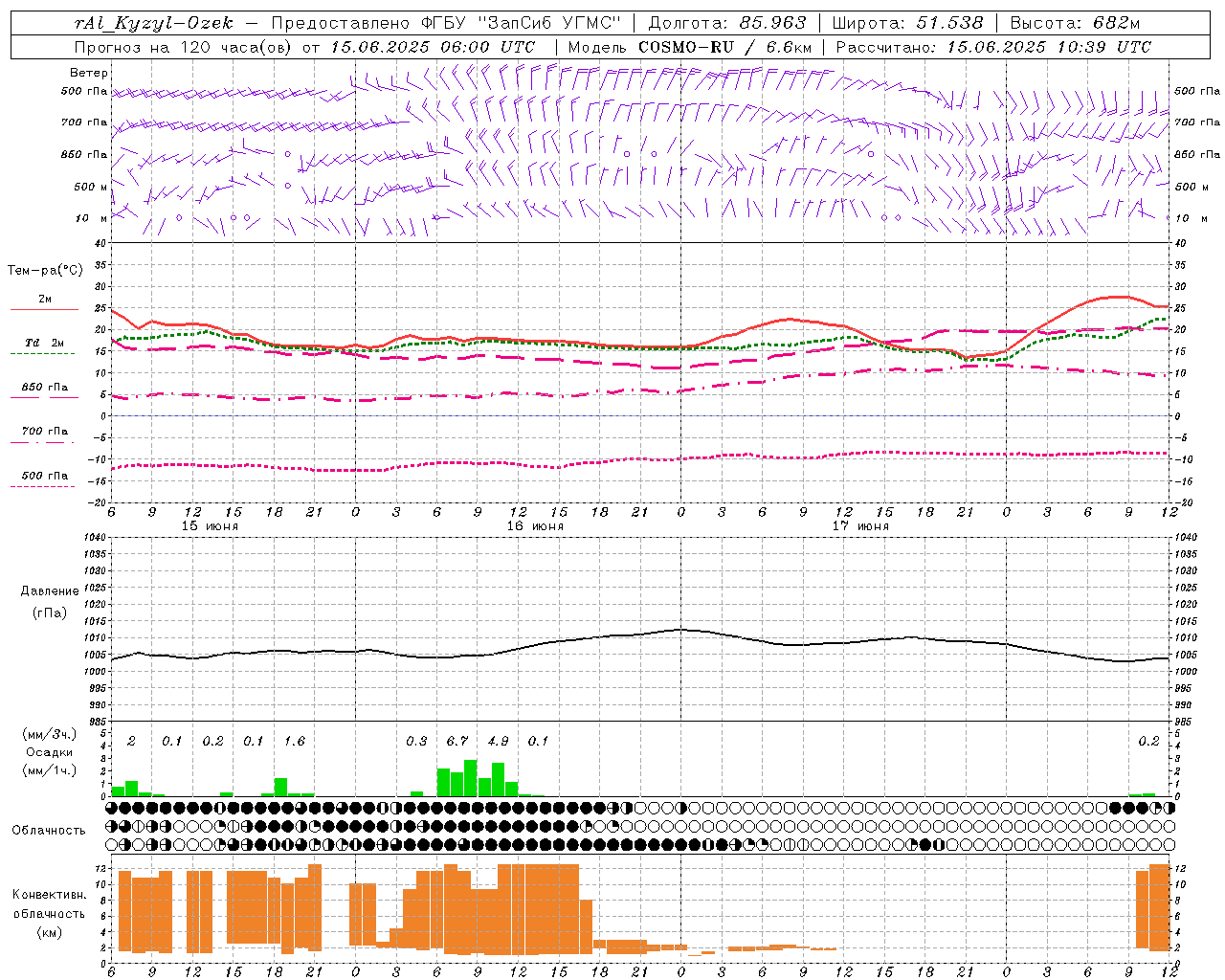Click the solid red line sample under '2м'

coord(45,310)
